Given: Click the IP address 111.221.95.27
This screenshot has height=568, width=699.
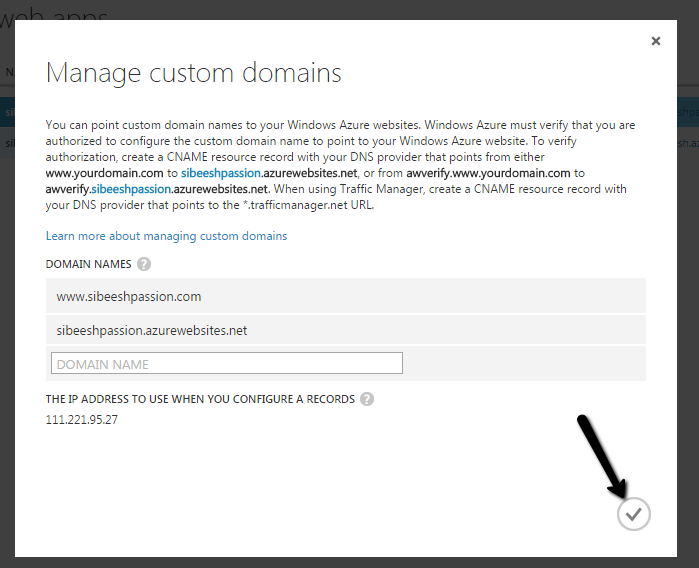Looking at the screenshot, I should [x=82, y=420].
